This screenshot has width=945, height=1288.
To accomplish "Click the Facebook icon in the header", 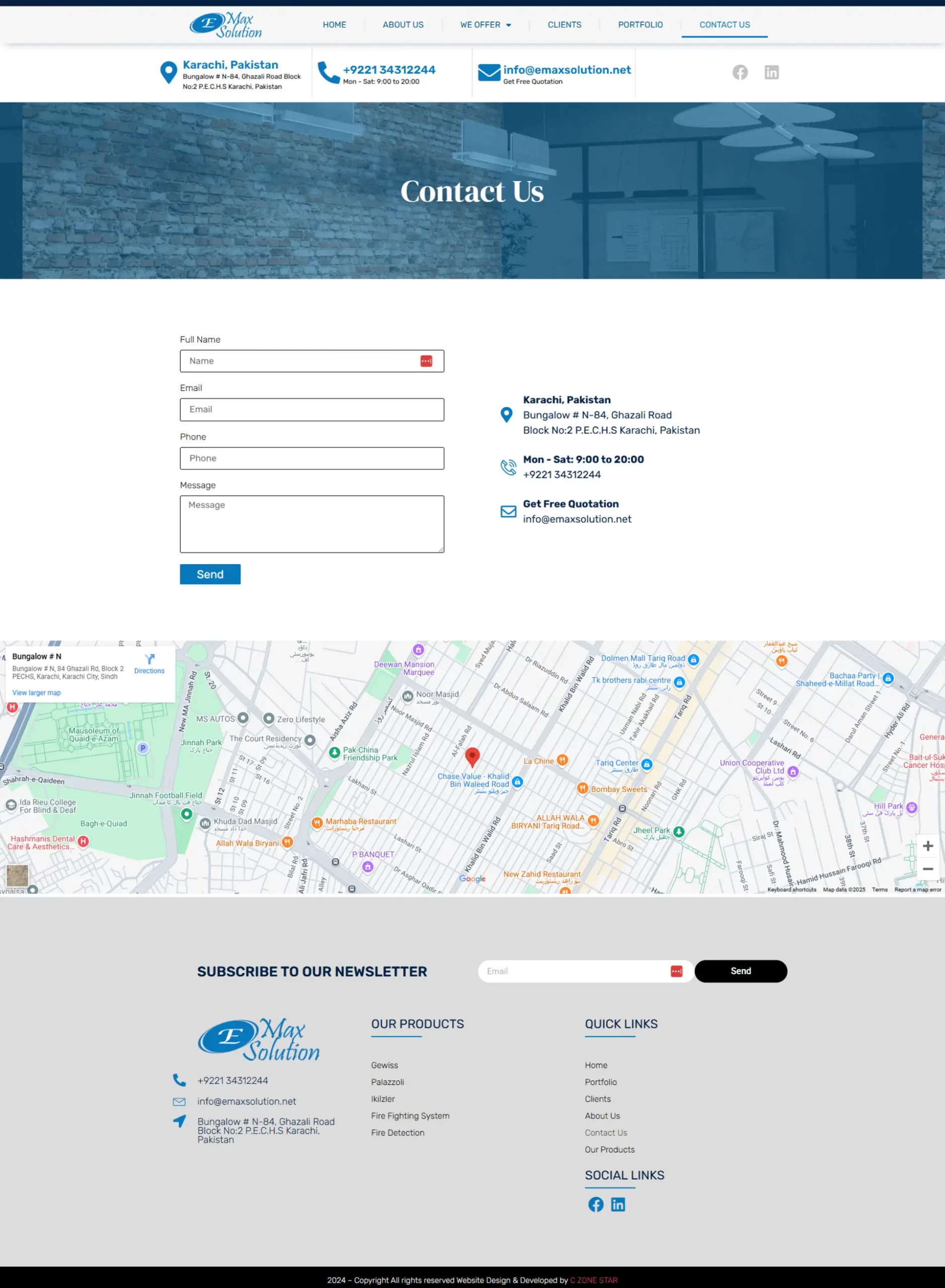I will point(740,72).
